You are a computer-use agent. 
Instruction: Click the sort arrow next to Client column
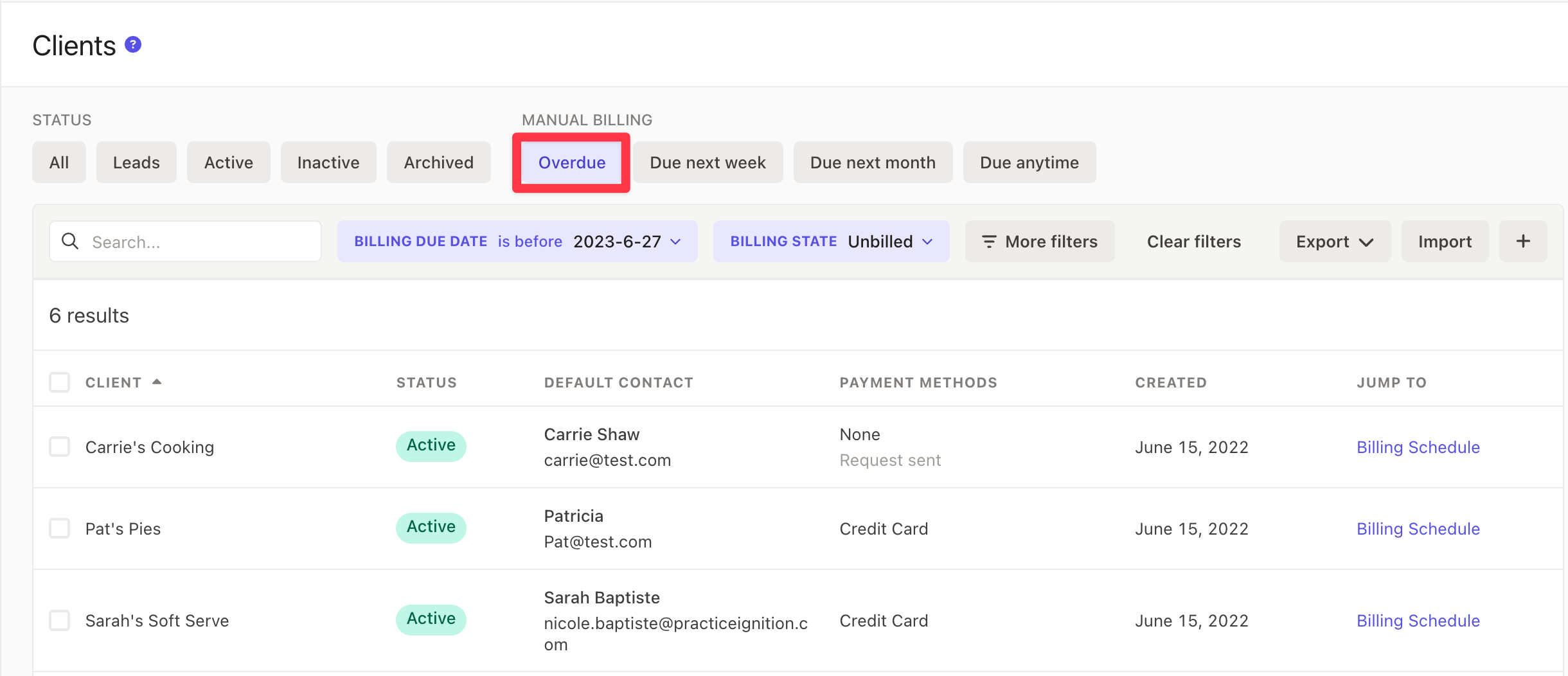point(157,382)
